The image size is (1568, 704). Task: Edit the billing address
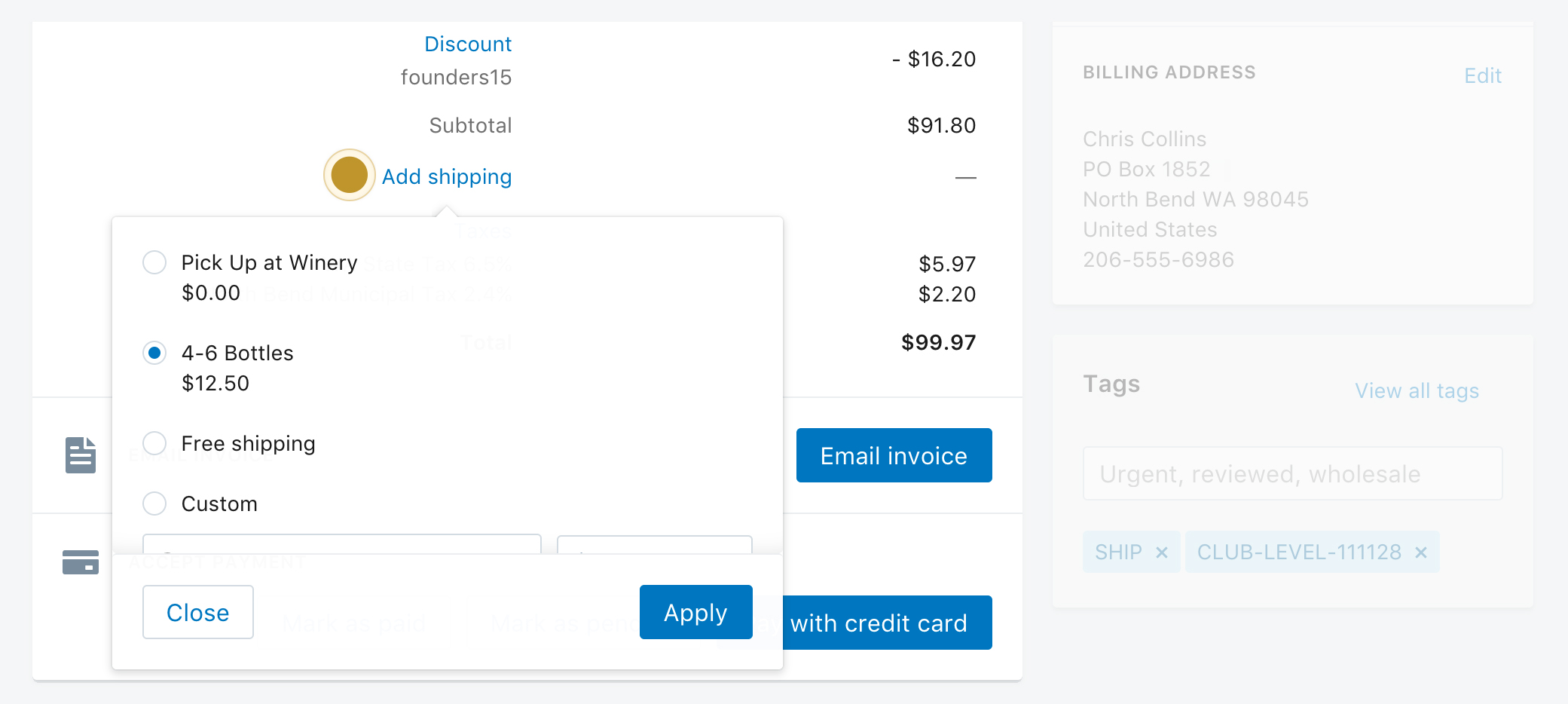tap(1483, 75)
